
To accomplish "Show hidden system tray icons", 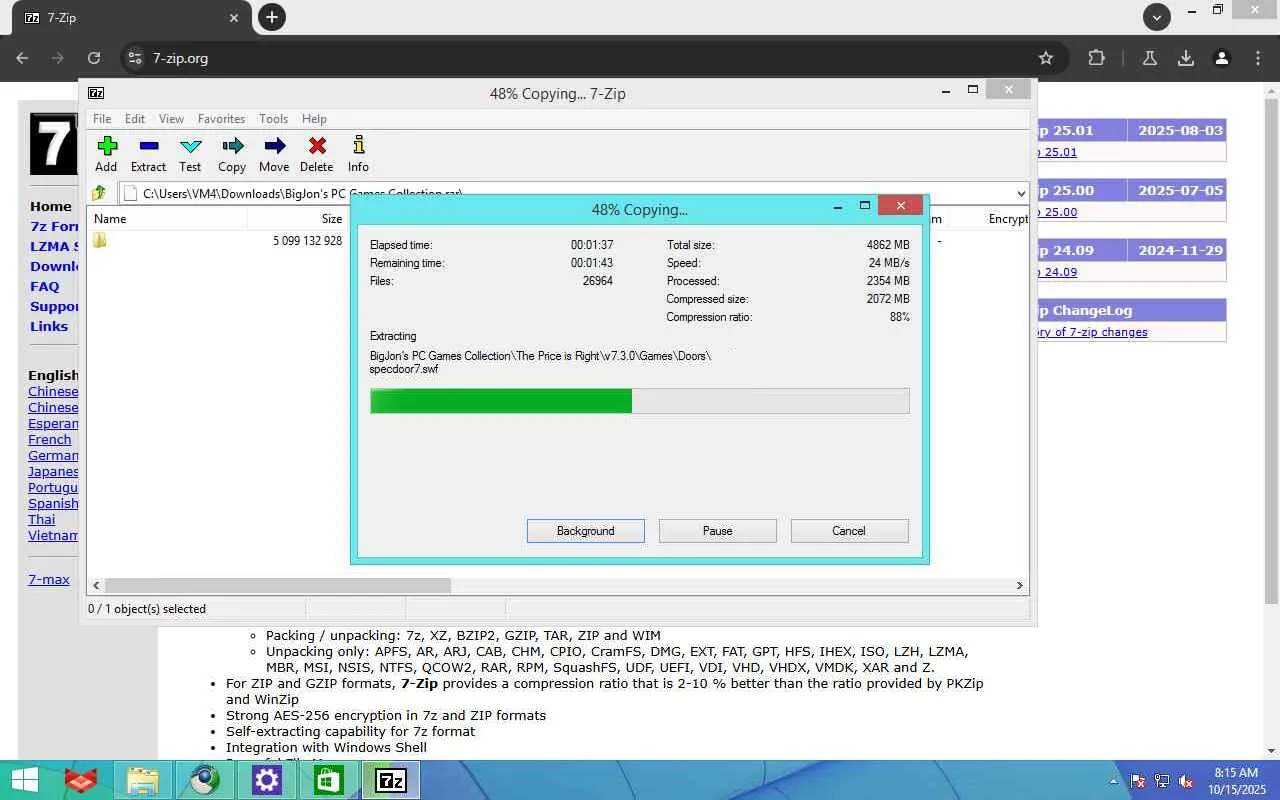I will 1113,781.
